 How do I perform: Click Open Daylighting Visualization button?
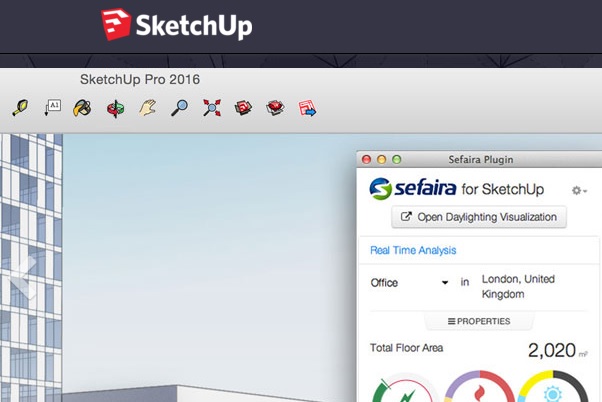click(x=479, y=217)
